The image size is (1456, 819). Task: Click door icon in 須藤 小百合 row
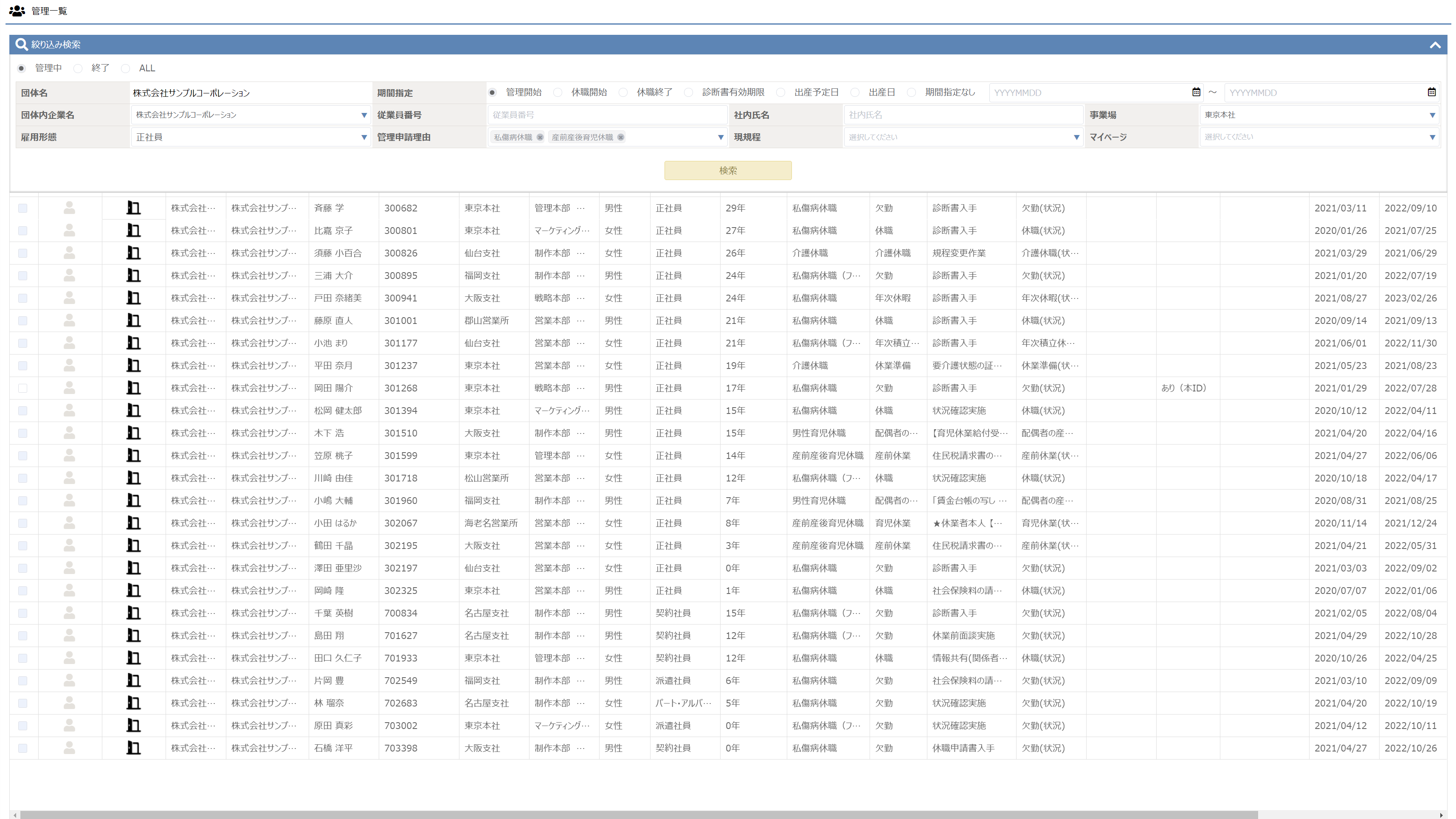133,253
